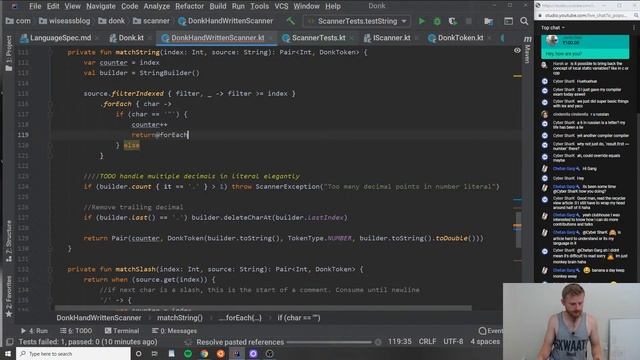Click the Windows taskbar search box
The width and height of the screenshot is (640, 360).
(x=73, y=353)
